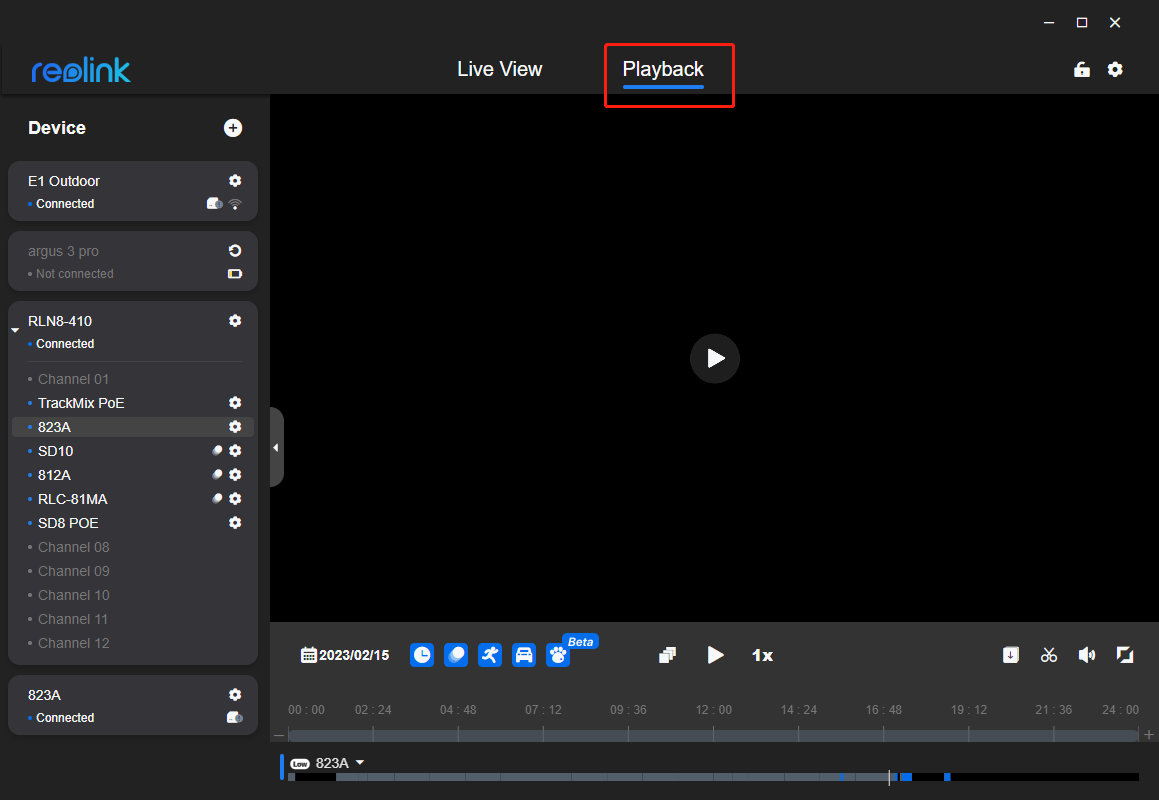Select TrackMix PoE channel
Viewport: 1159px width, 800px height.
pos(81,403)
